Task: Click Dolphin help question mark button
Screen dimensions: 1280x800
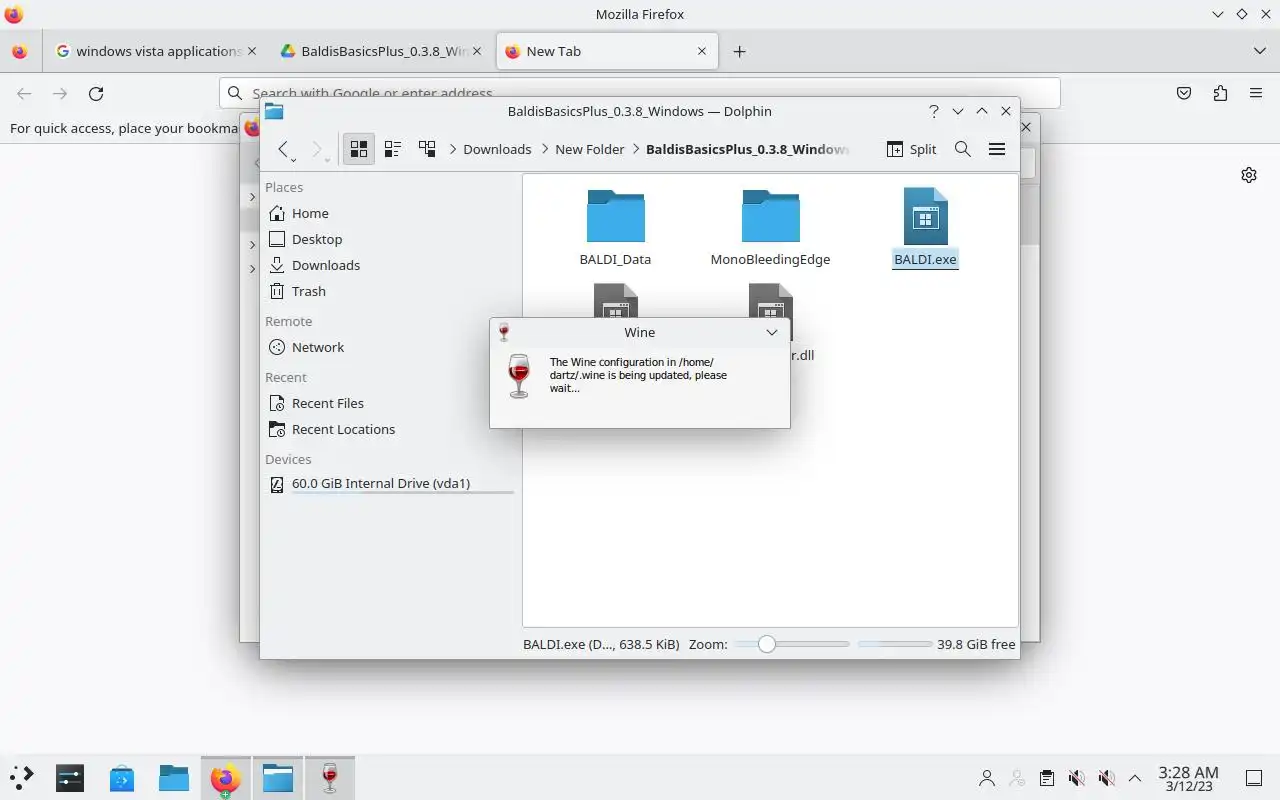Action: (933, 111)
